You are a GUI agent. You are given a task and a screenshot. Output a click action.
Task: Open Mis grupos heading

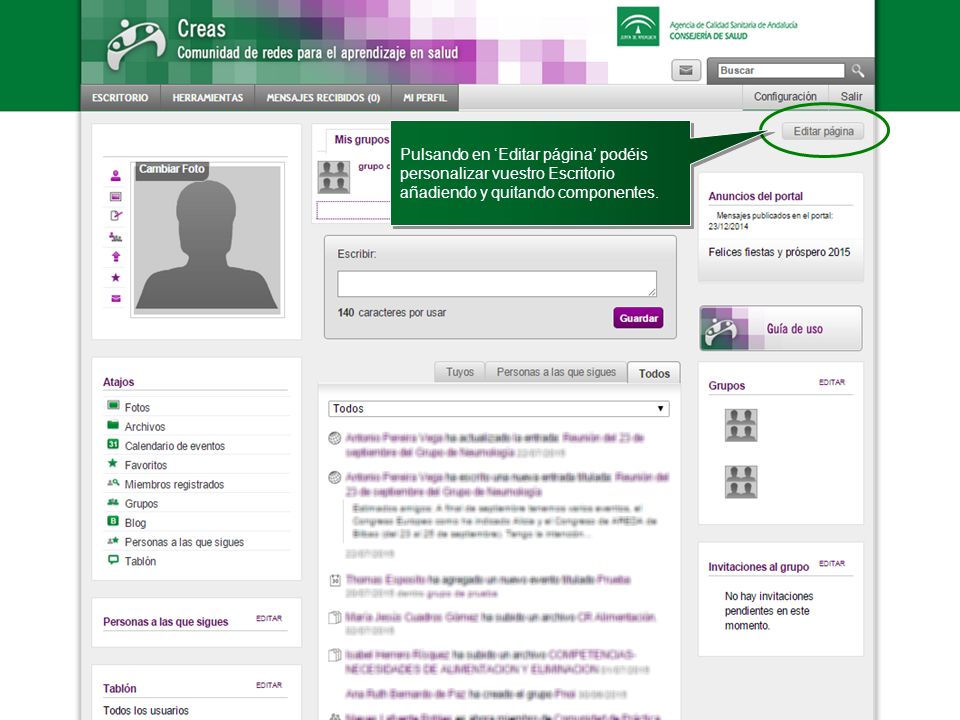(x=361, y=140)
